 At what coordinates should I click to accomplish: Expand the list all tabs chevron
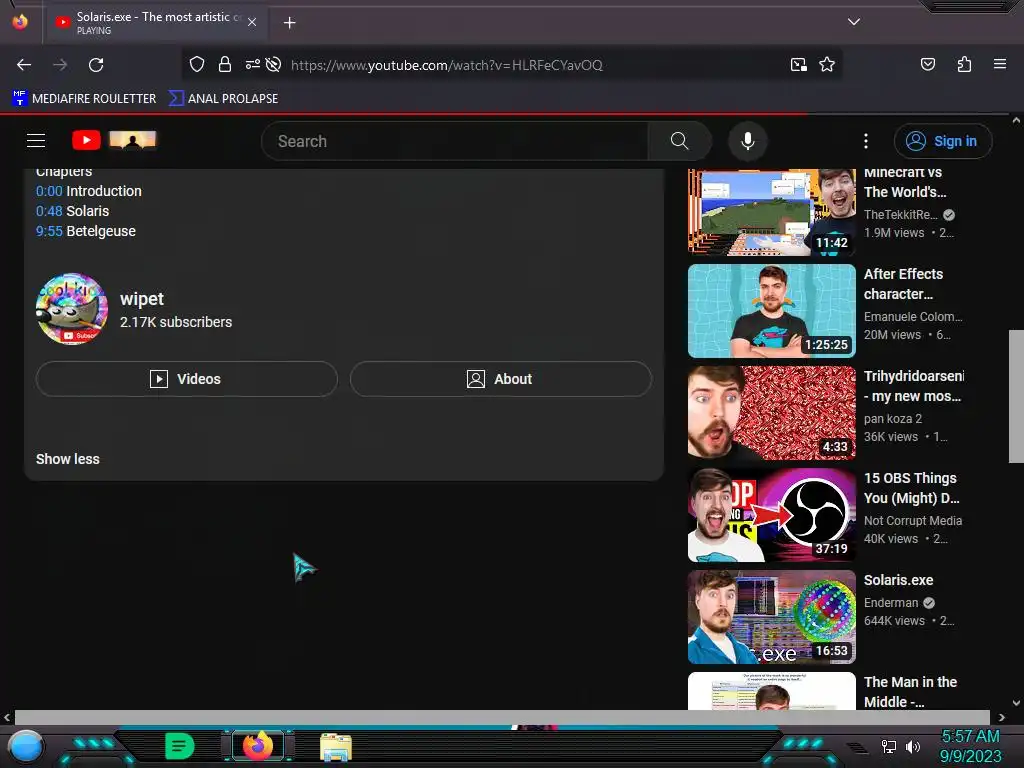tap(853, 22)
